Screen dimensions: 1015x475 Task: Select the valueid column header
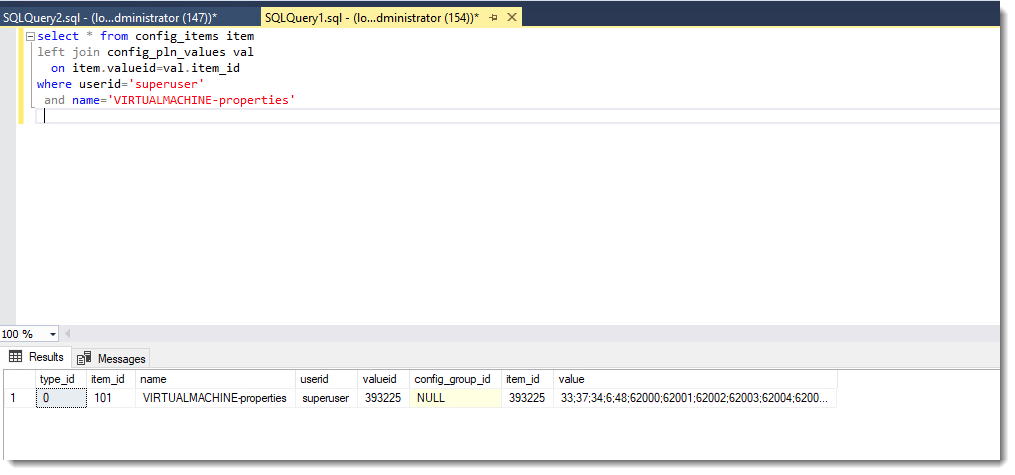point(384,379)
